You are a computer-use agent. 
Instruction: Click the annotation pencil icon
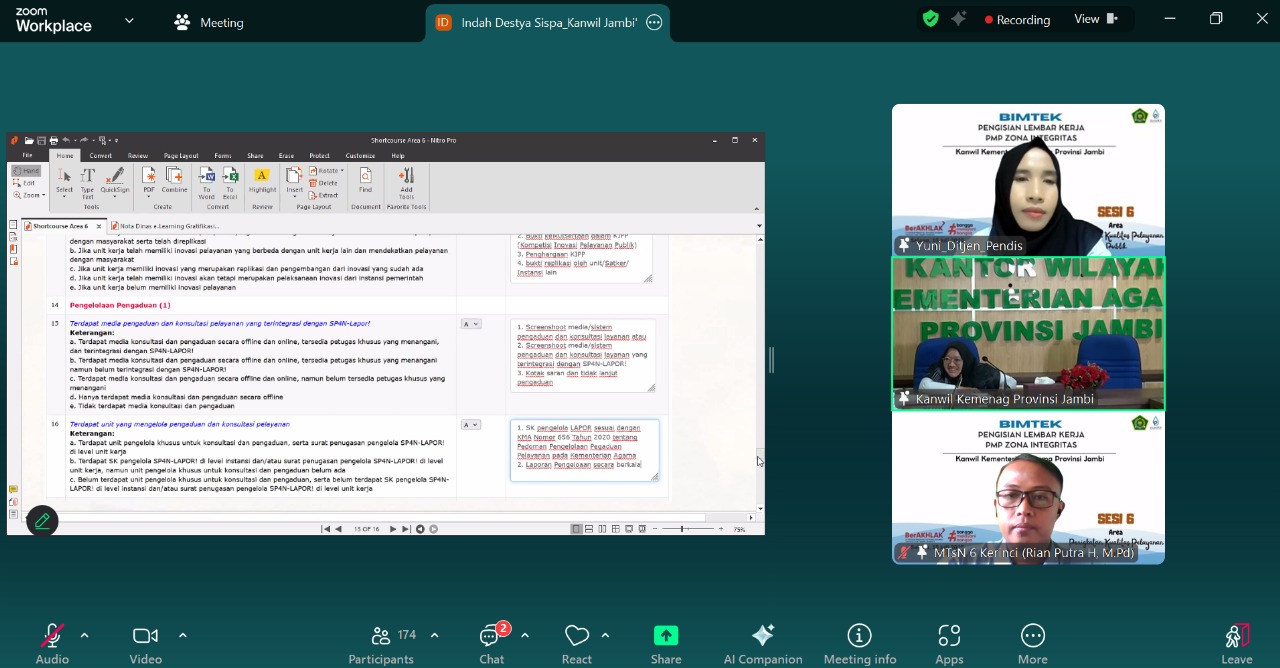pos(42,521)
